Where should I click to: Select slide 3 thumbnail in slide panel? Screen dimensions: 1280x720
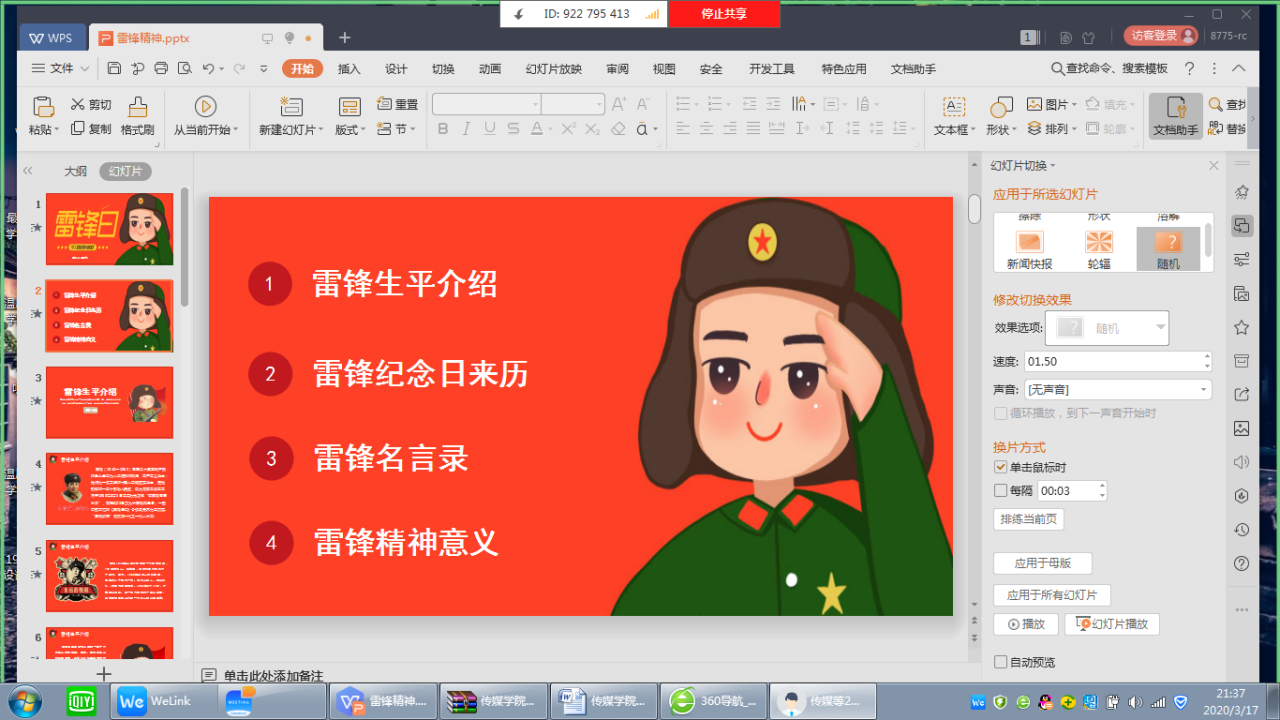[x=109, y=402]
